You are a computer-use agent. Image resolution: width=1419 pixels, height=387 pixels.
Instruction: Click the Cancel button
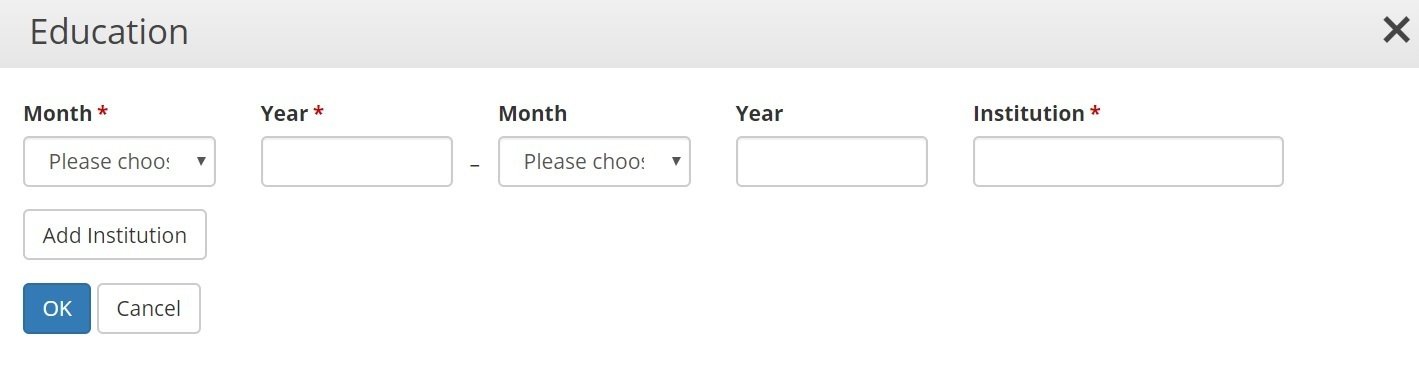[149, 308]
